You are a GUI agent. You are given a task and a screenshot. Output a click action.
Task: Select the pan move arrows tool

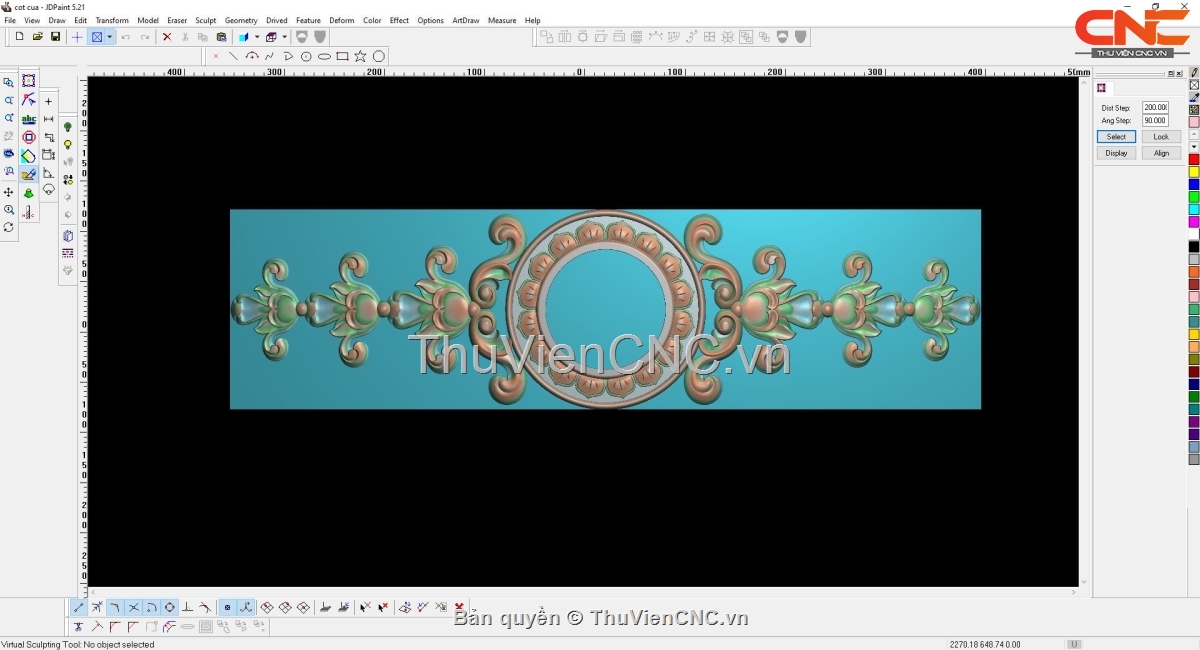click(x=9, y=192)
